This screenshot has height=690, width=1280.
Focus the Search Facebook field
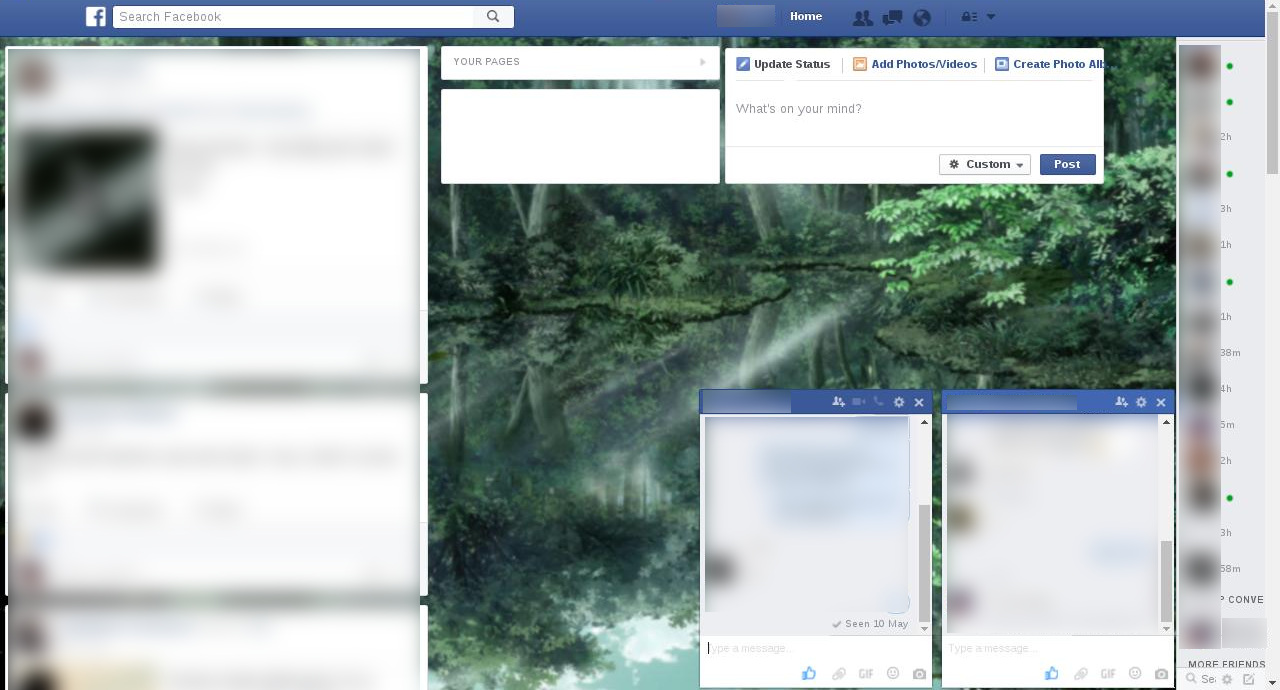(x=293, y=16)
